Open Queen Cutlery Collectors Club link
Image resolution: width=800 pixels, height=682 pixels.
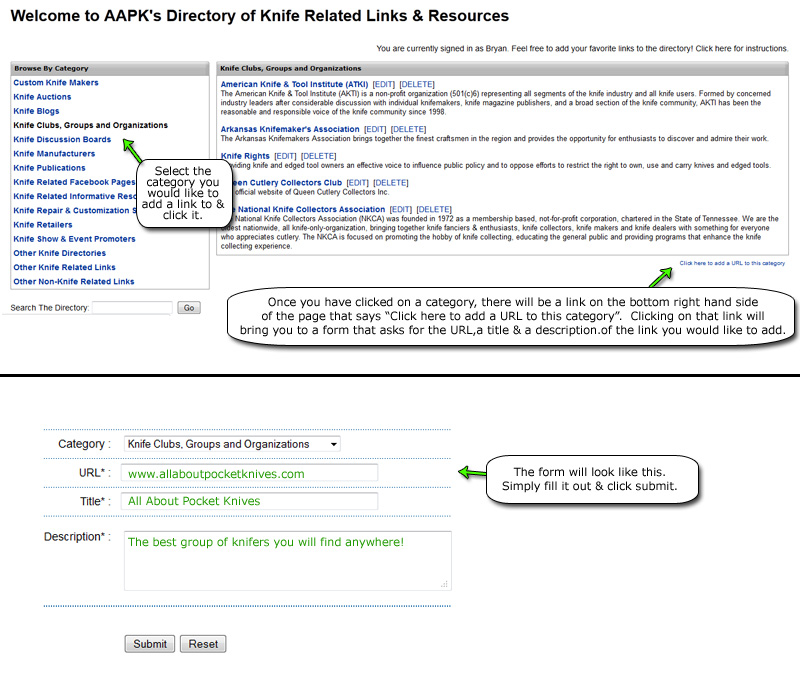(x=287, y=183)
